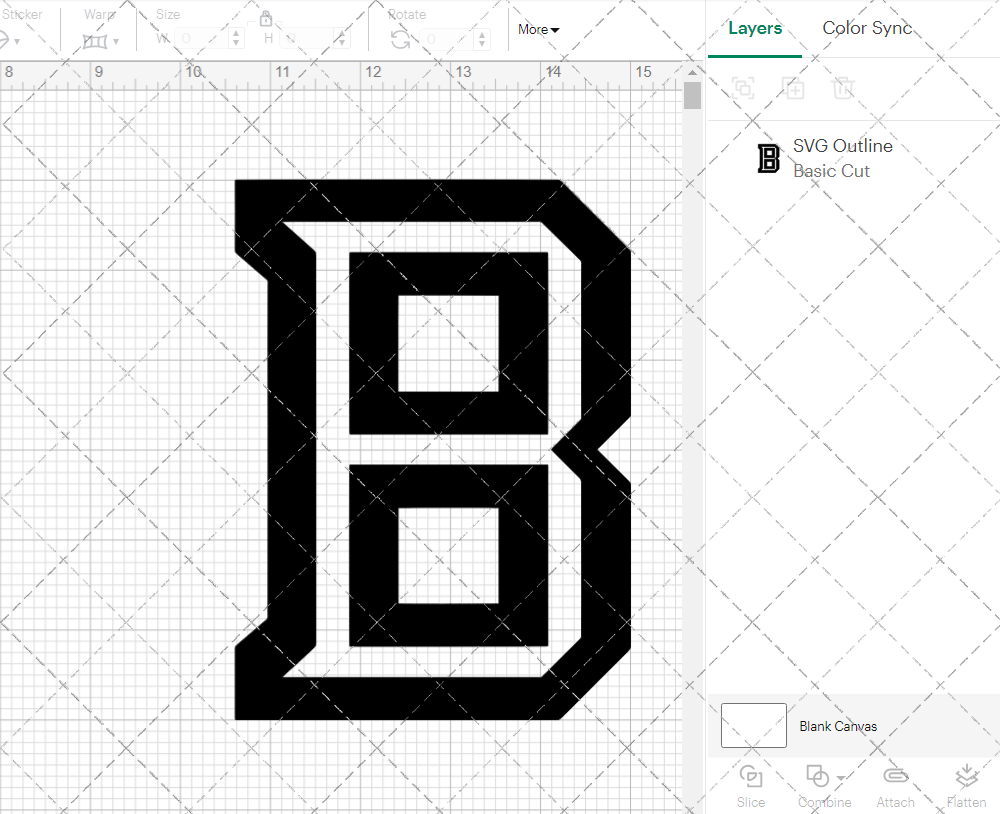1000x814 pixels.
Task: Click the Warp tool icon
Action: pyautogui.click(x=95, y=38)
